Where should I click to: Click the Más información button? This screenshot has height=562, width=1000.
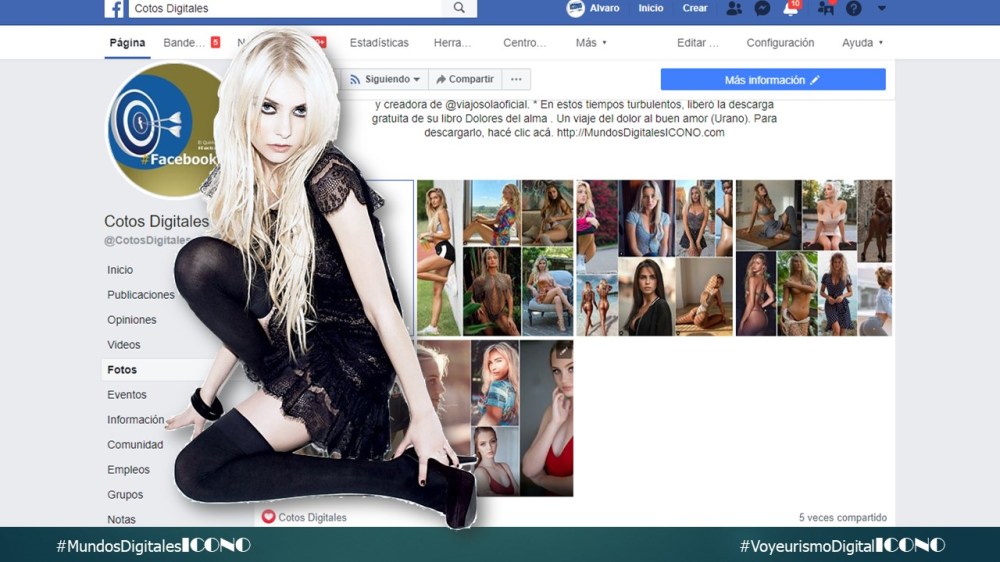773,80
